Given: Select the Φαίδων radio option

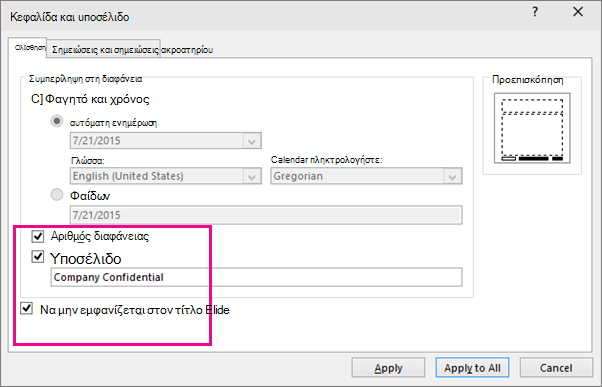Looking at the screenshot, I should [x=57, y=195].
